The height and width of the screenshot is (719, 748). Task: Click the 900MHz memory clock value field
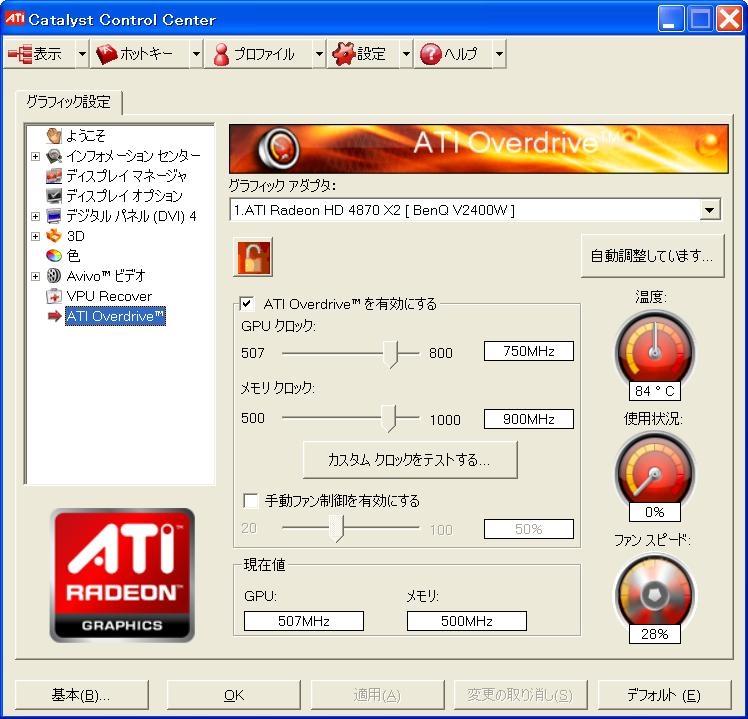[529, 419]
